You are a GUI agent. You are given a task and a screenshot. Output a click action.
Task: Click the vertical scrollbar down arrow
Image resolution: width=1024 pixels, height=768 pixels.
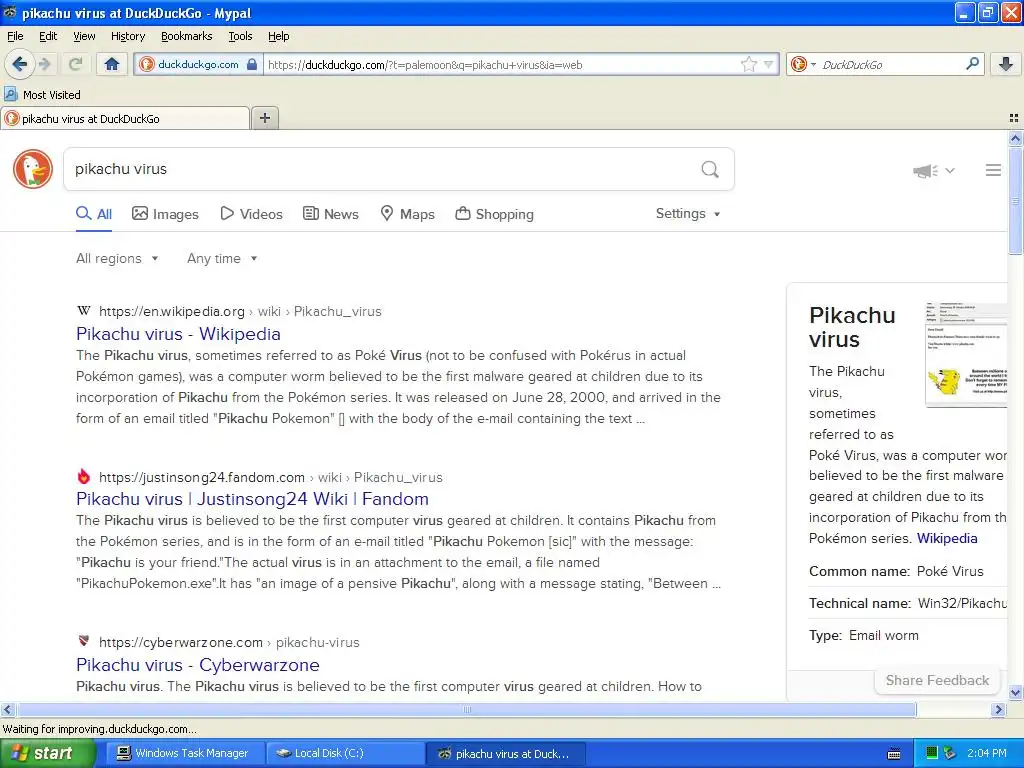1015,692
